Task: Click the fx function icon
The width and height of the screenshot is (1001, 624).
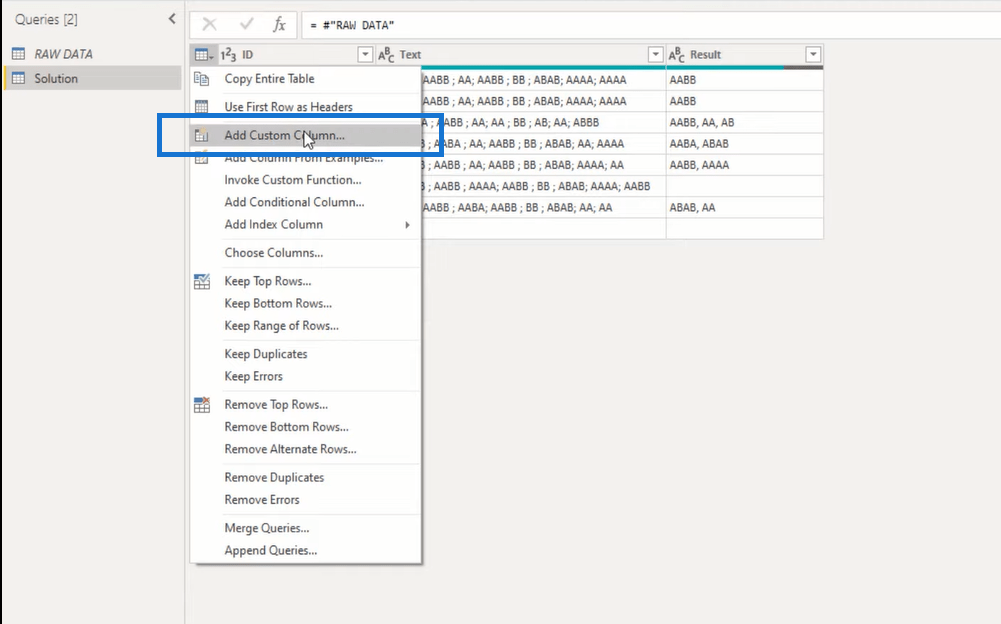Action: (279, 25)
